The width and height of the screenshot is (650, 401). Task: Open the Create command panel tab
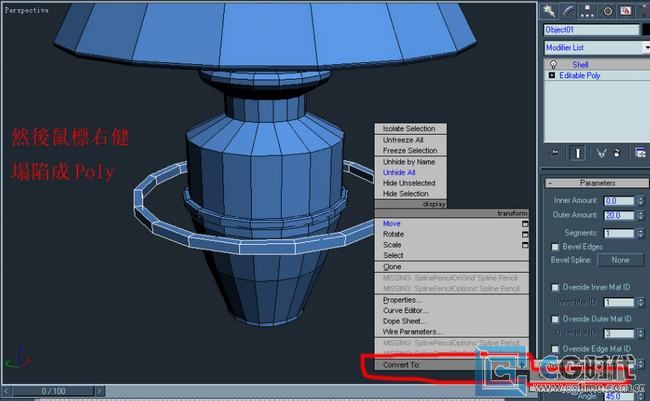[549, 11]
